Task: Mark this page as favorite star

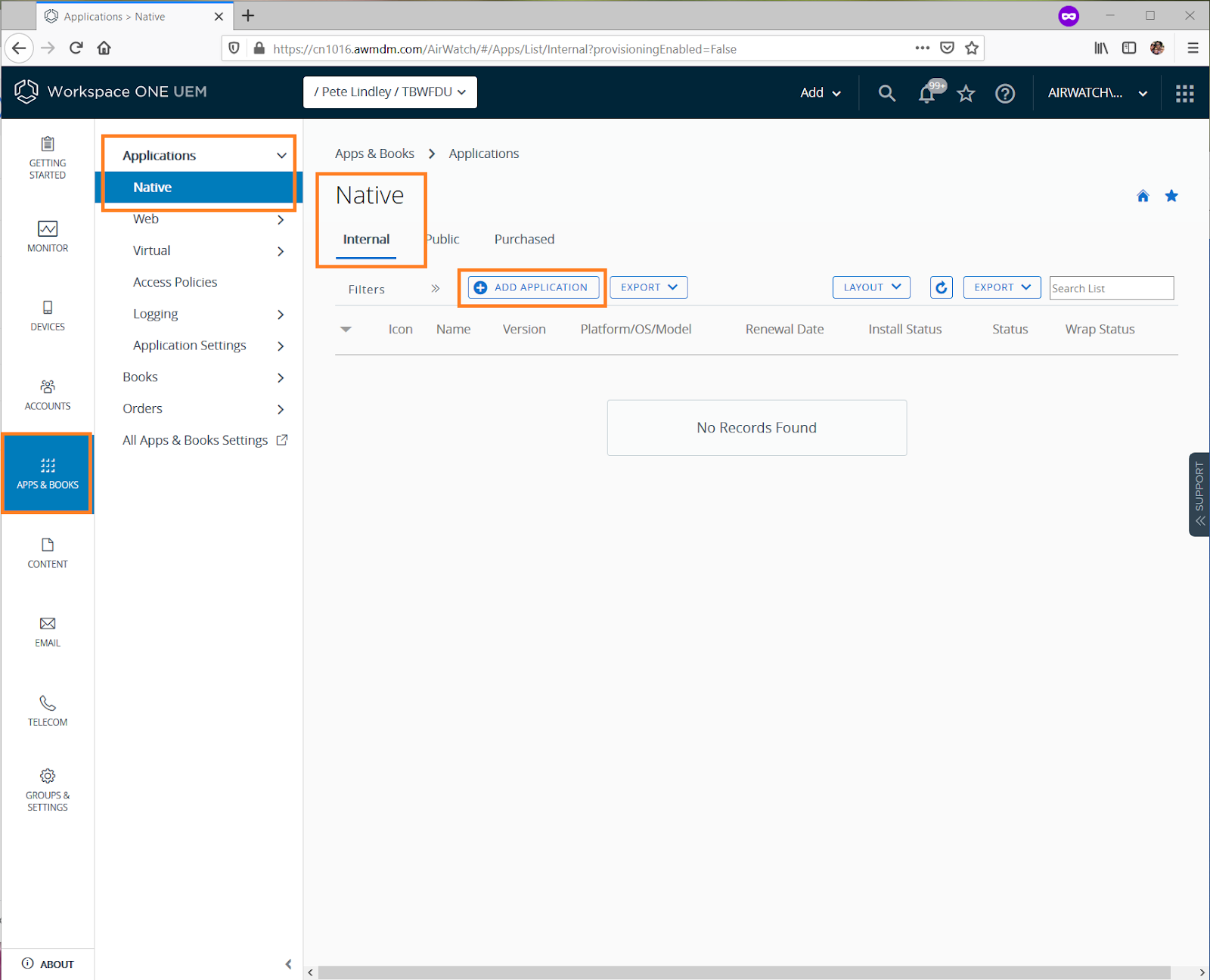Action: 1171,196
